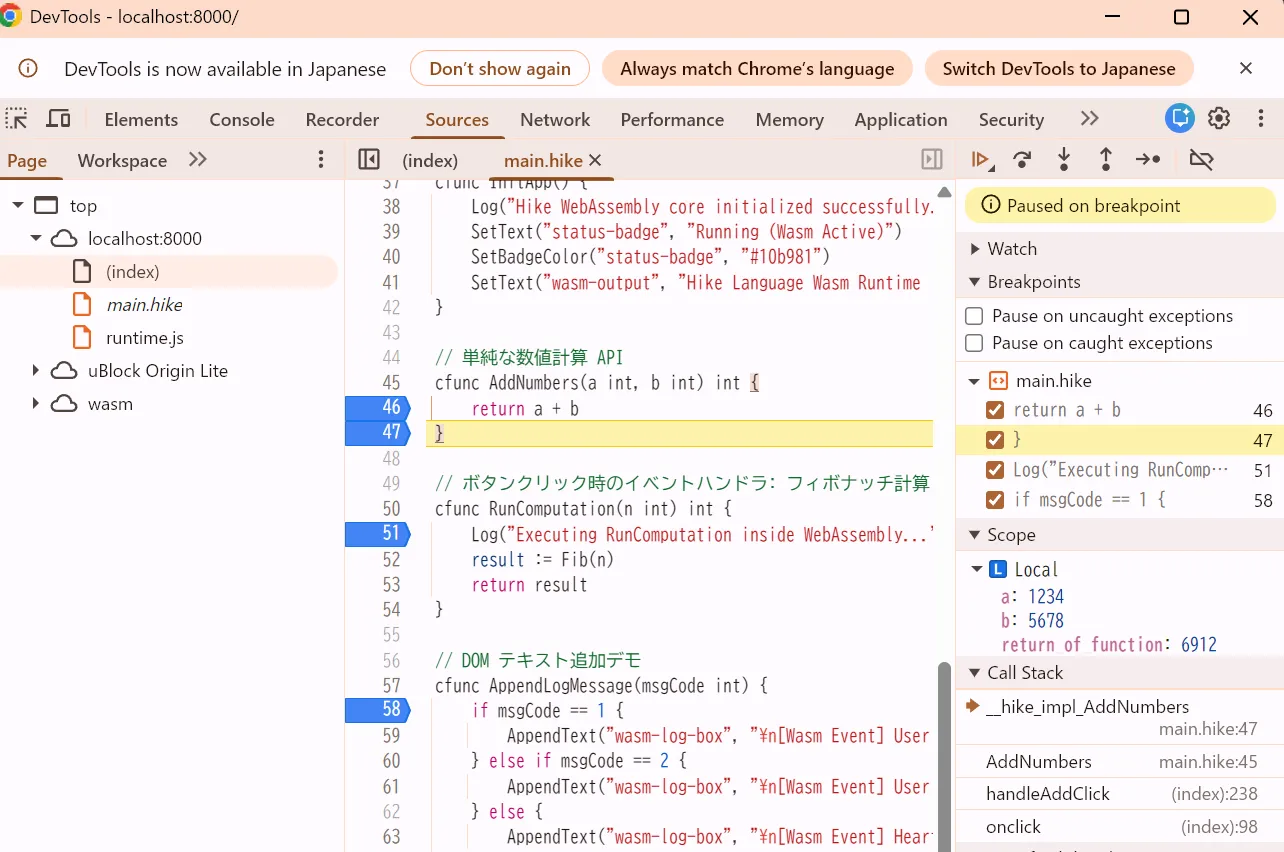
Task: Toggle the device toolbar icon
Action: click(59, 119)
